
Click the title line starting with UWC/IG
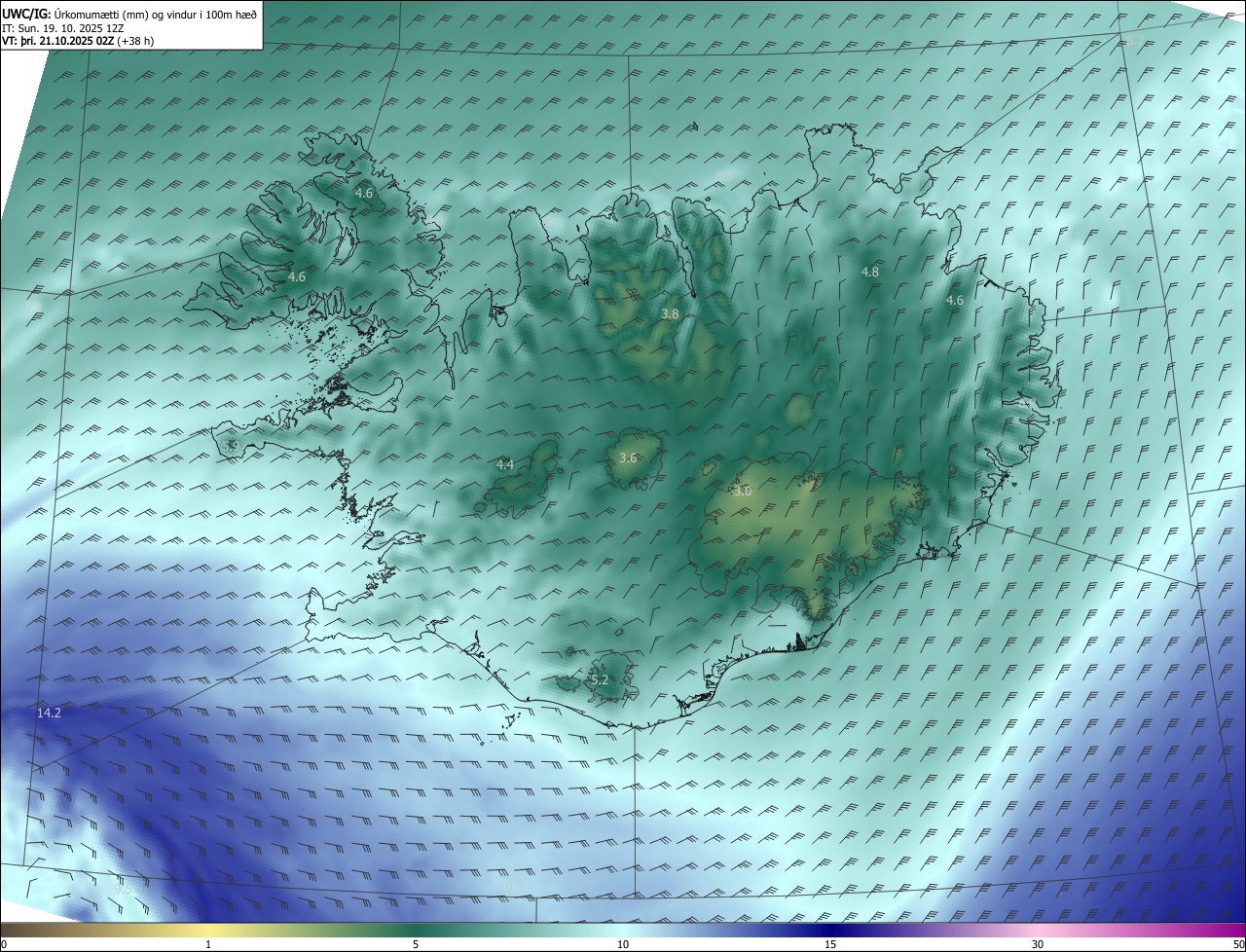coord(129,14)
